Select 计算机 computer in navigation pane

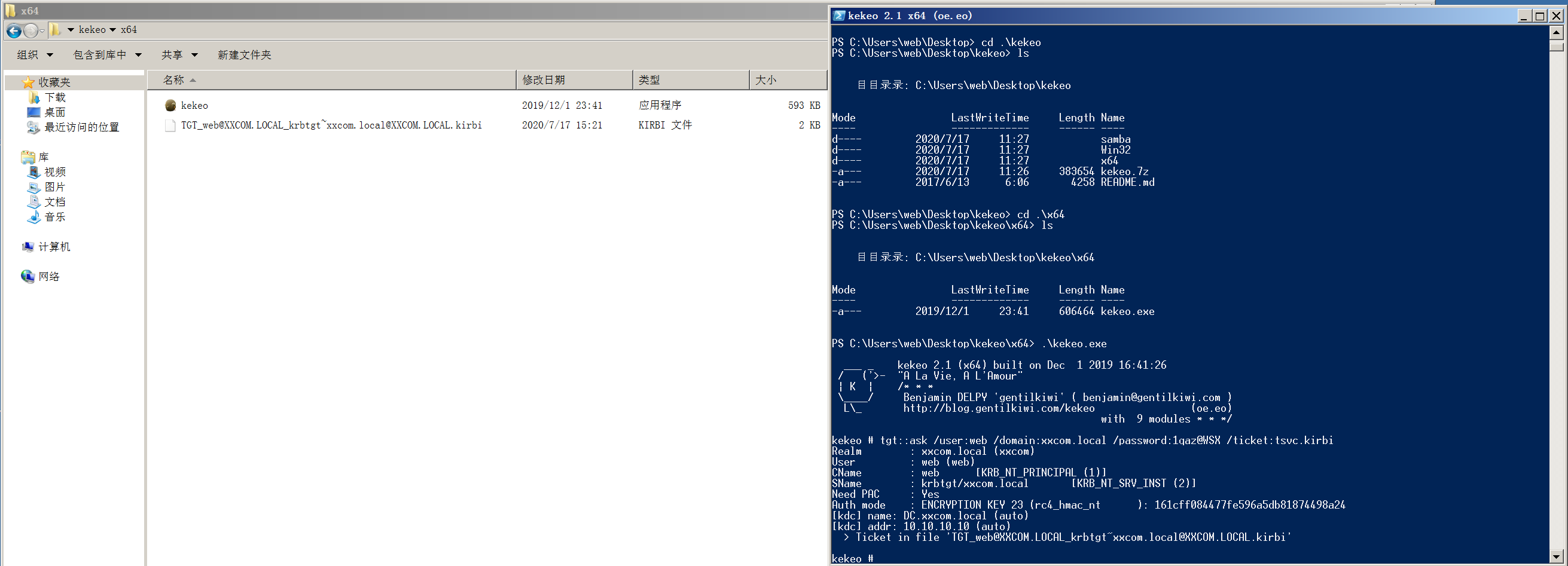tap(54, 246)
